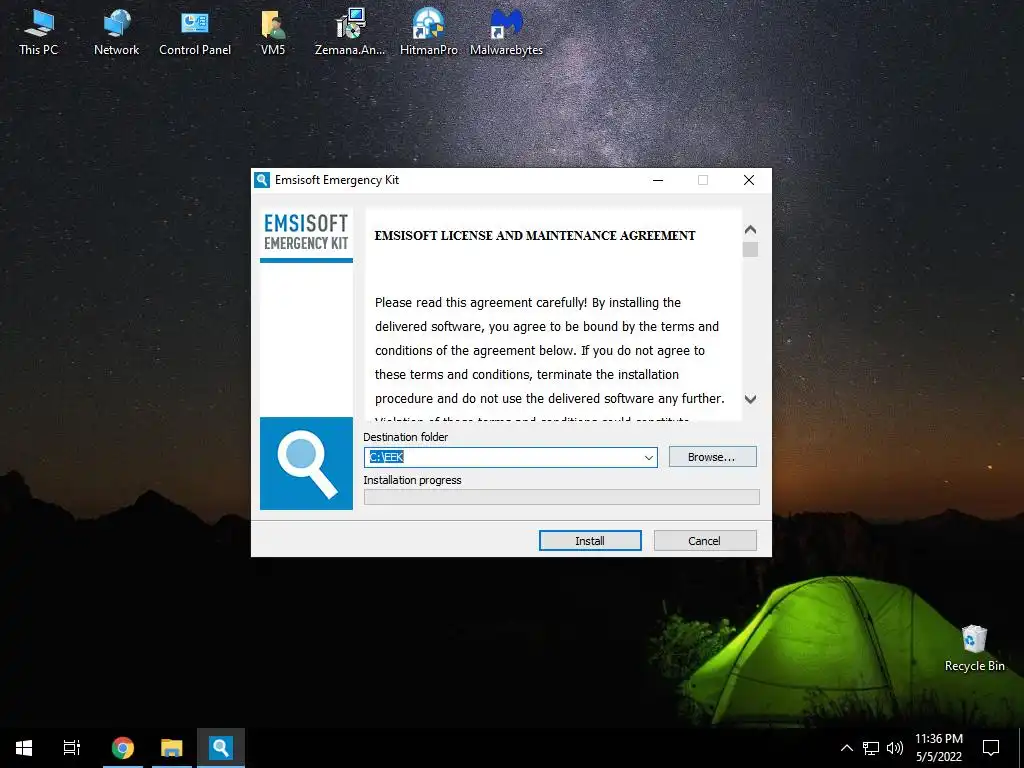Click the magnifier logo in installer
This screenshot has width=1024, height=768.
pyautogui.click(x=306, y=464)
